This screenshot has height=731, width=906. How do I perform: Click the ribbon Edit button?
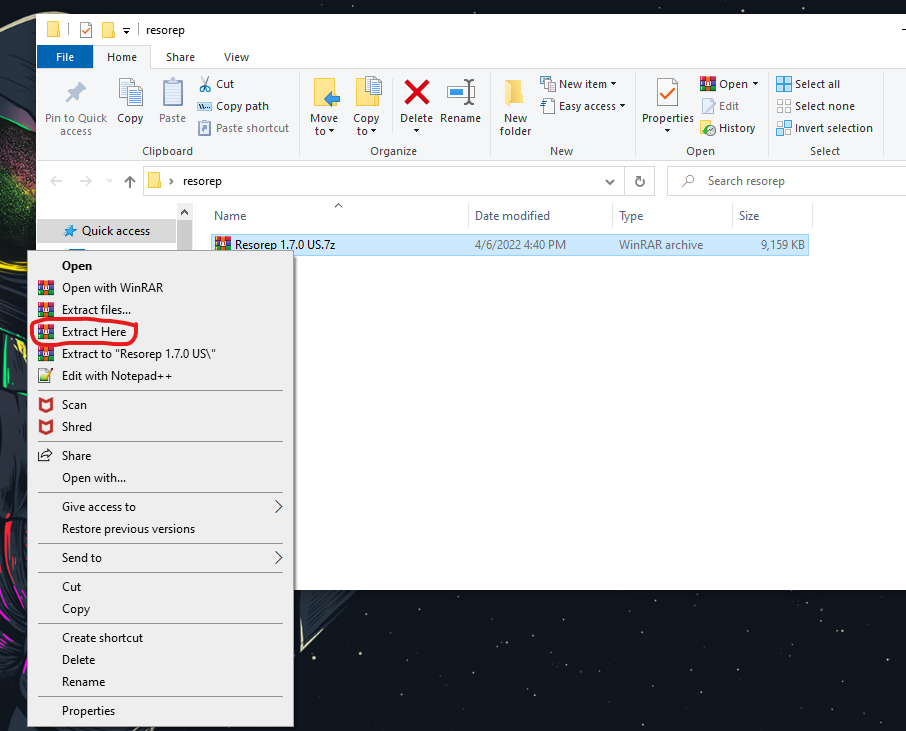point(720,106)
